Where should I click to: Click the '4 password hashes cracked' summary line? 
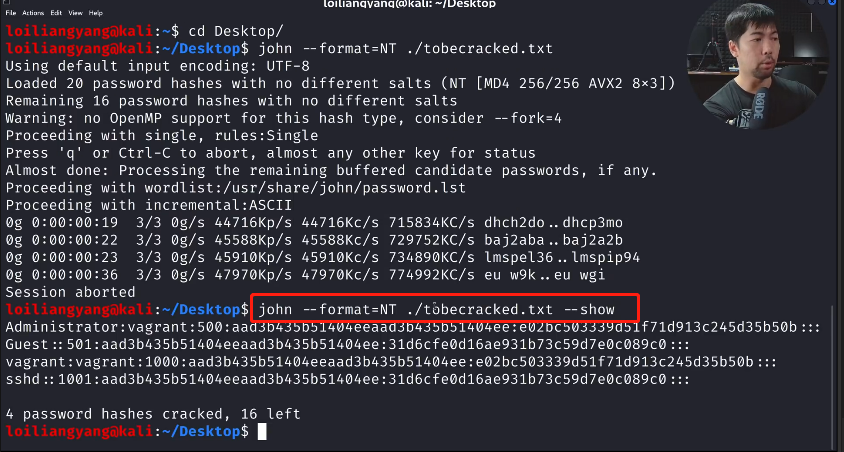point(152,414)
